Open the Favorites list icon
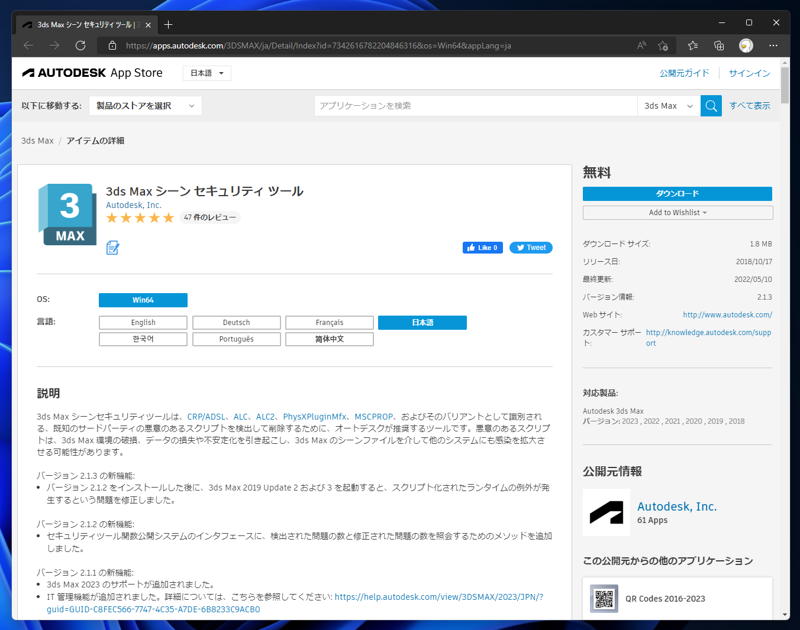The image size is (800, 630). 692,45
